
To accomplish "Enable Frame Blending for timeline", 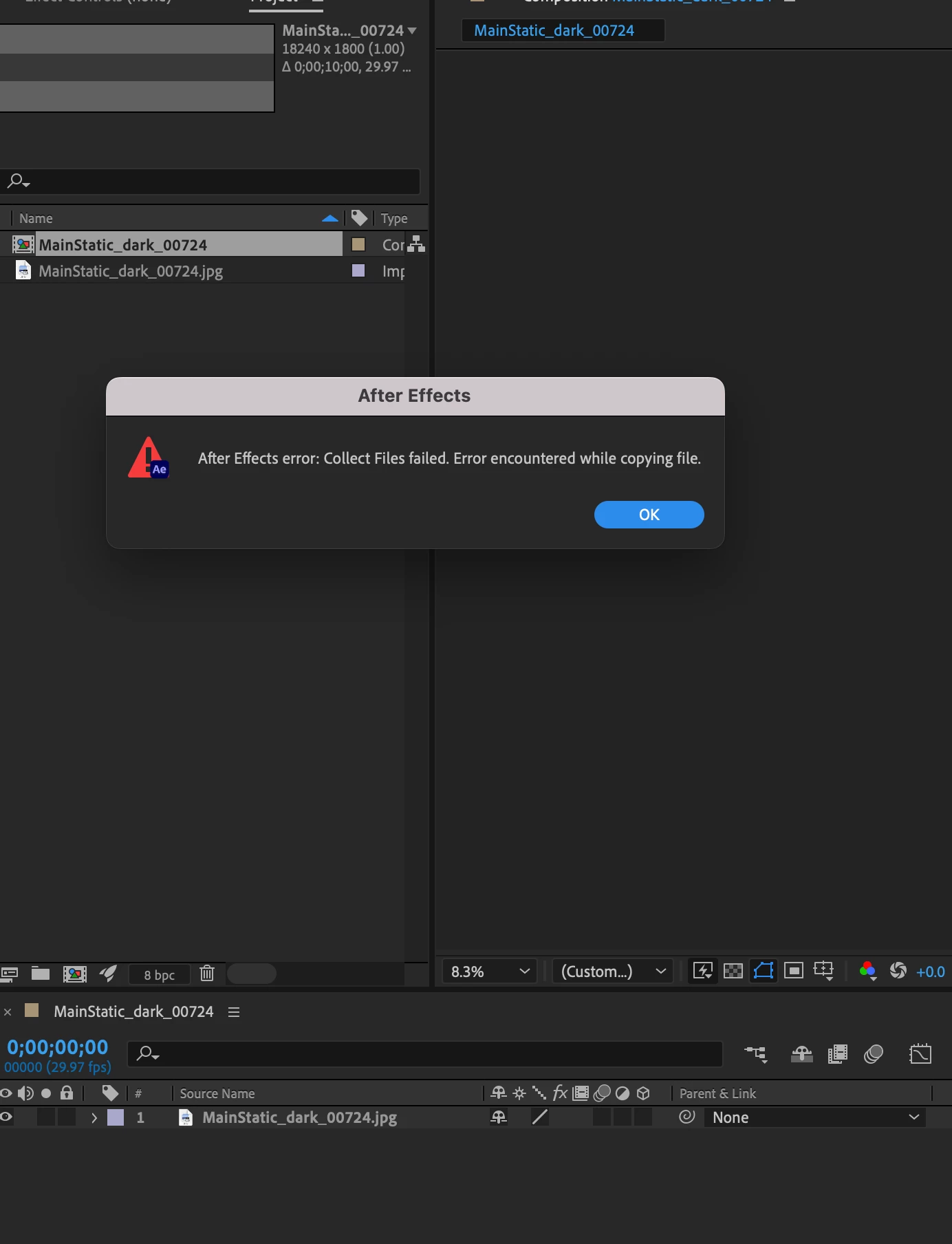I will coord(838,1053).
